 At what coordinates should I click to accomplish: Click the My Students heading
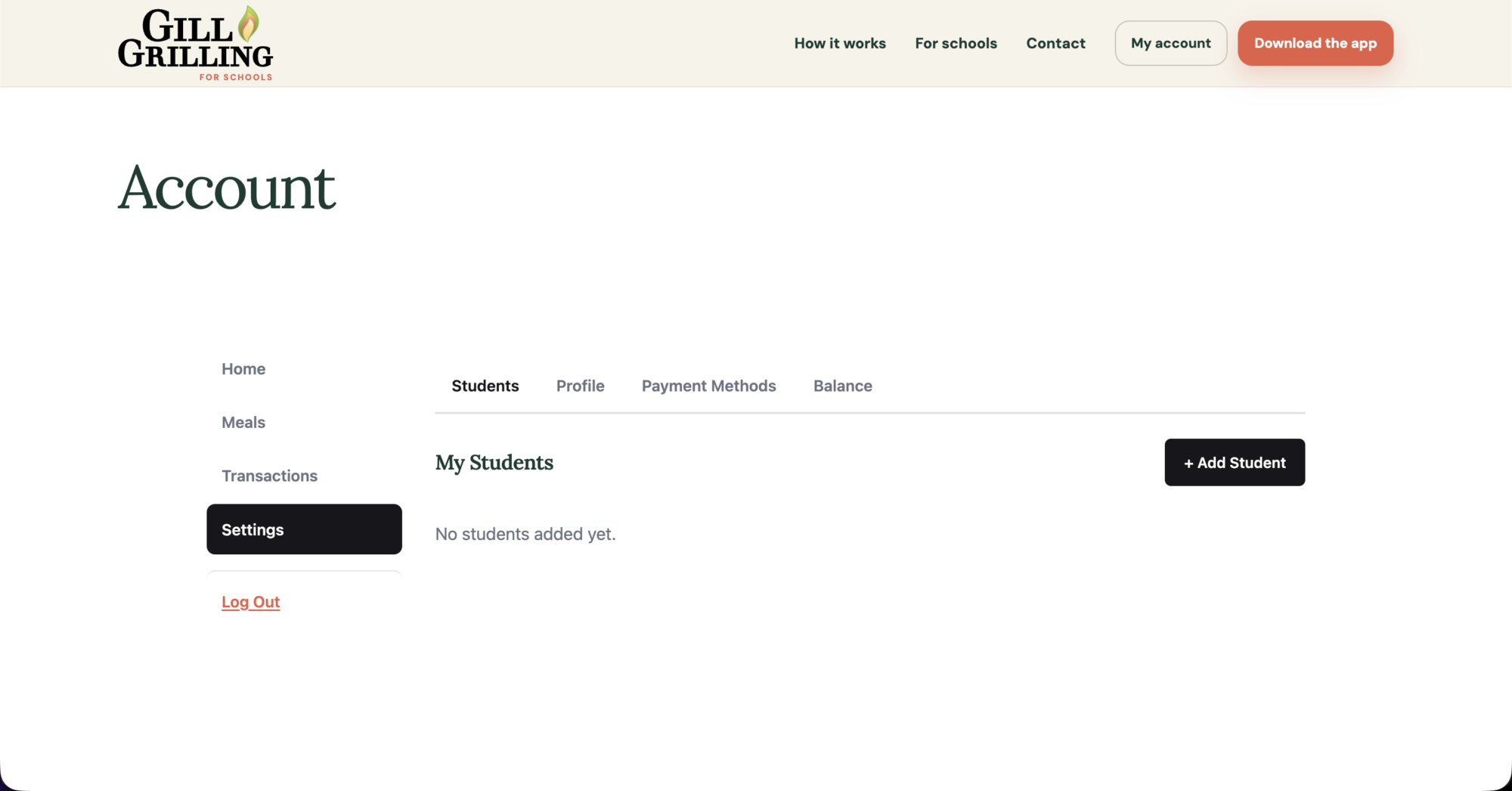coord(494,463)
